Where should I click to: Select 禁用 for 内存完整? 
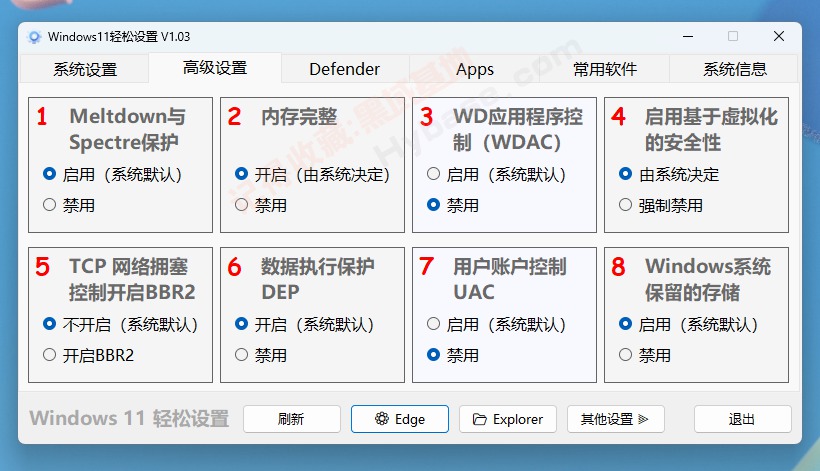pos(261,205)
